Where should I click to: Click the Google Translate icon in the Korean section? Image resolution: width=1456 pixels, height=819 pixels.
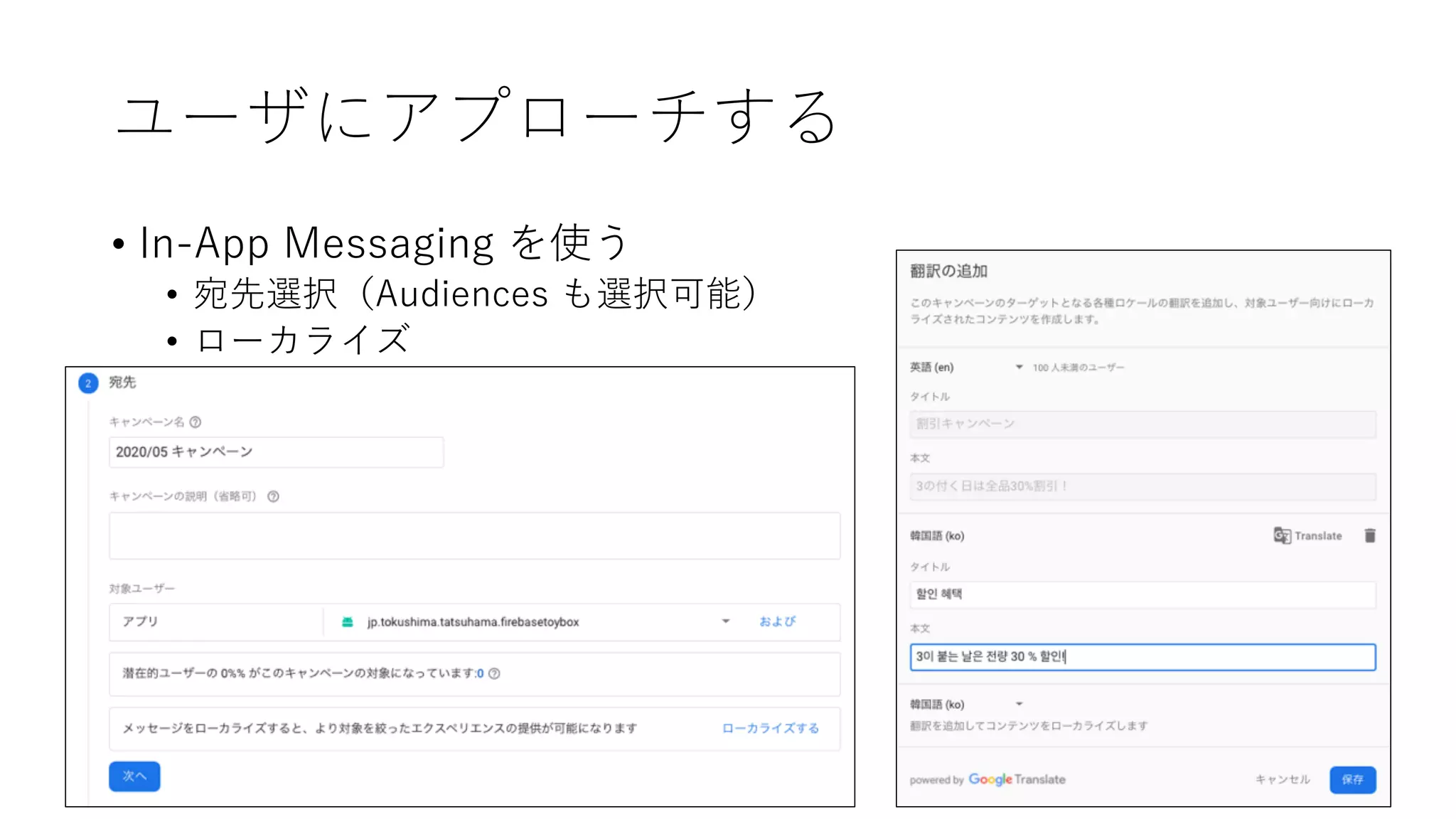pos(1282,535)
